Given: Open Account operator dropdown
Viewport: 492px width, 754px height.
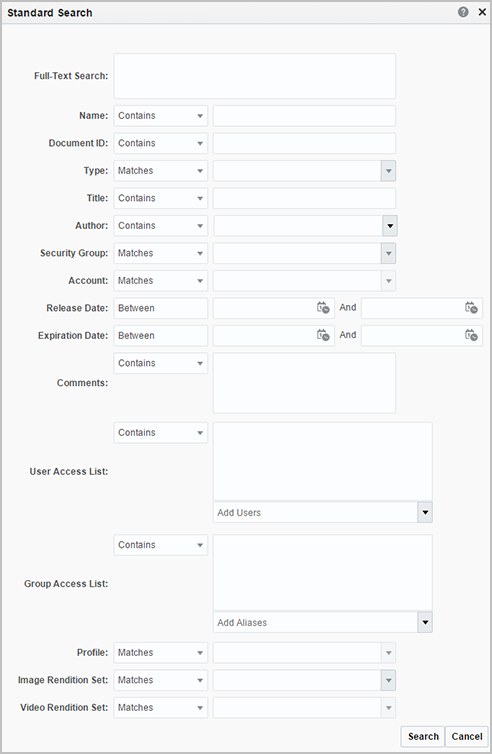Looking at the screenshot, I should pos(161,280).
